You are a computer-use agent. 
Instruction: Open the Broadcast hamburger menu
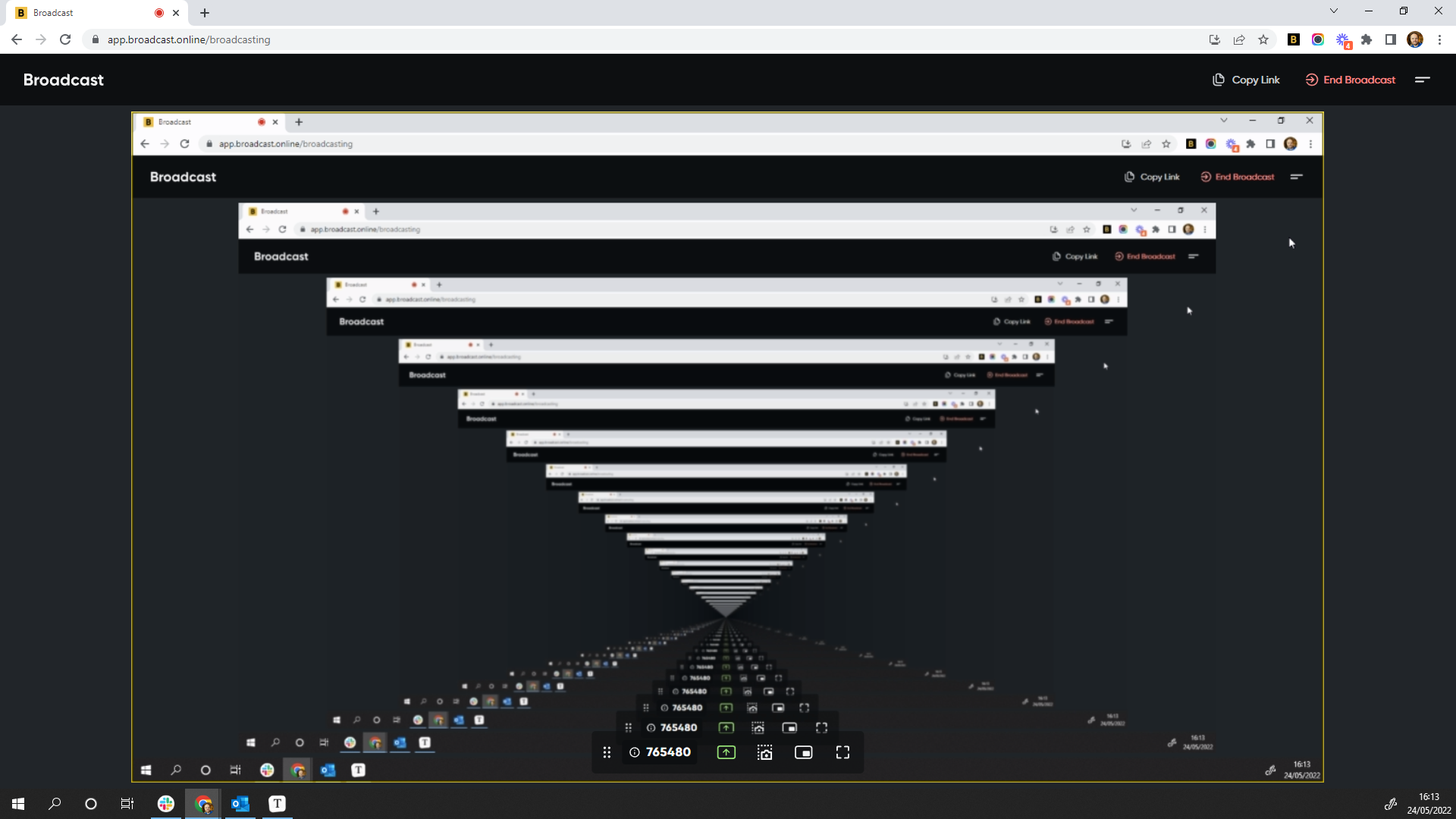pyautogui.click(x=1423, y=80)
